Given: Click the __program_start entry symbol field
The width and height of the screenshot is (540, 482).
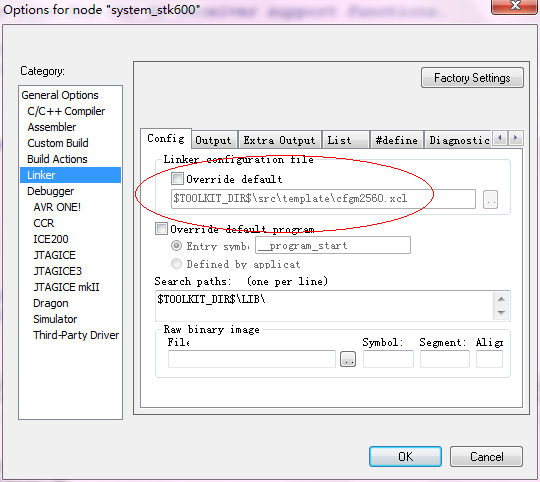Looking at the screenshot, I should (x=333, y=245).
